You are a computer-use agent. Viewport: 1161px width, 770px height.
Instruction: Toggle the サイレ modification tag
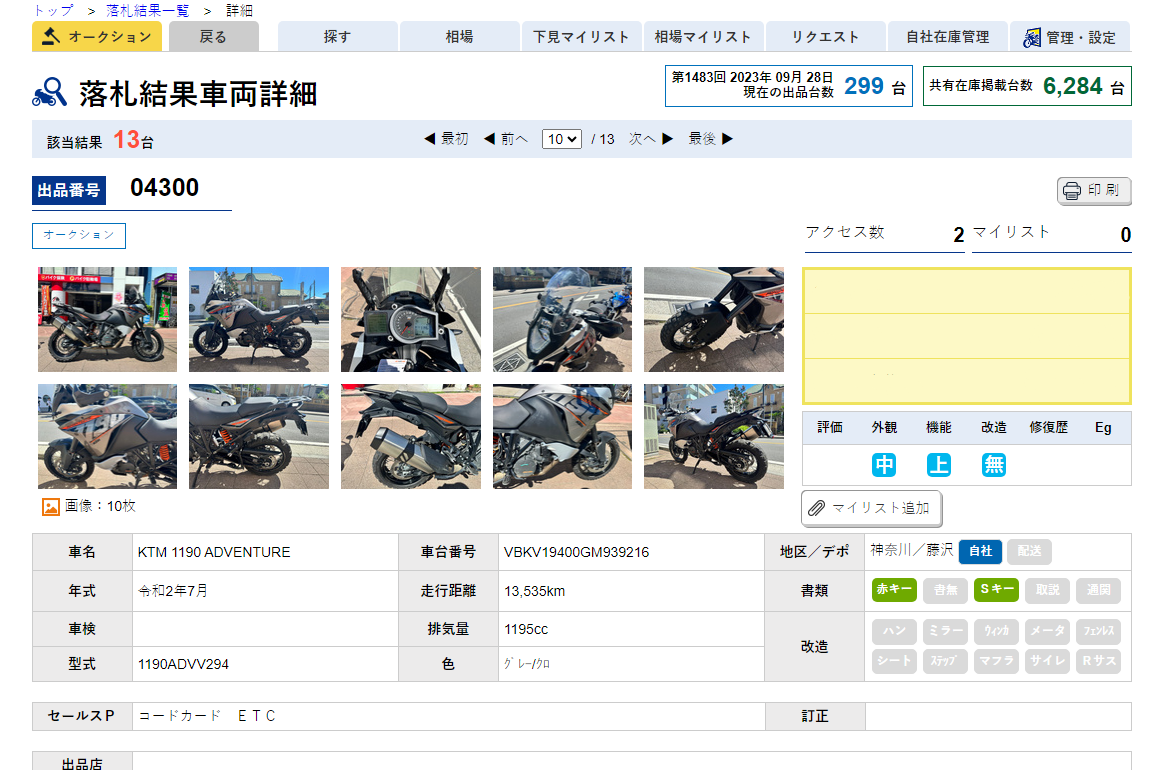pos(1047,661)
